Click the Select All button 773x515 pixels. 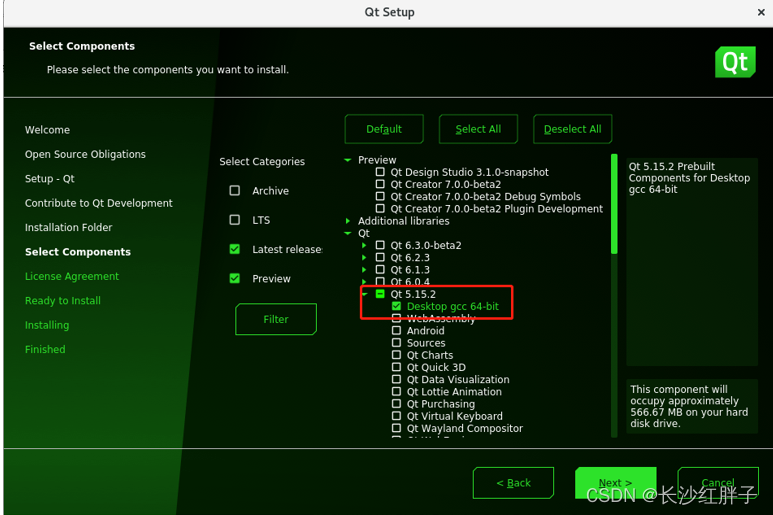pyautogui.click(x=478, y=129)
